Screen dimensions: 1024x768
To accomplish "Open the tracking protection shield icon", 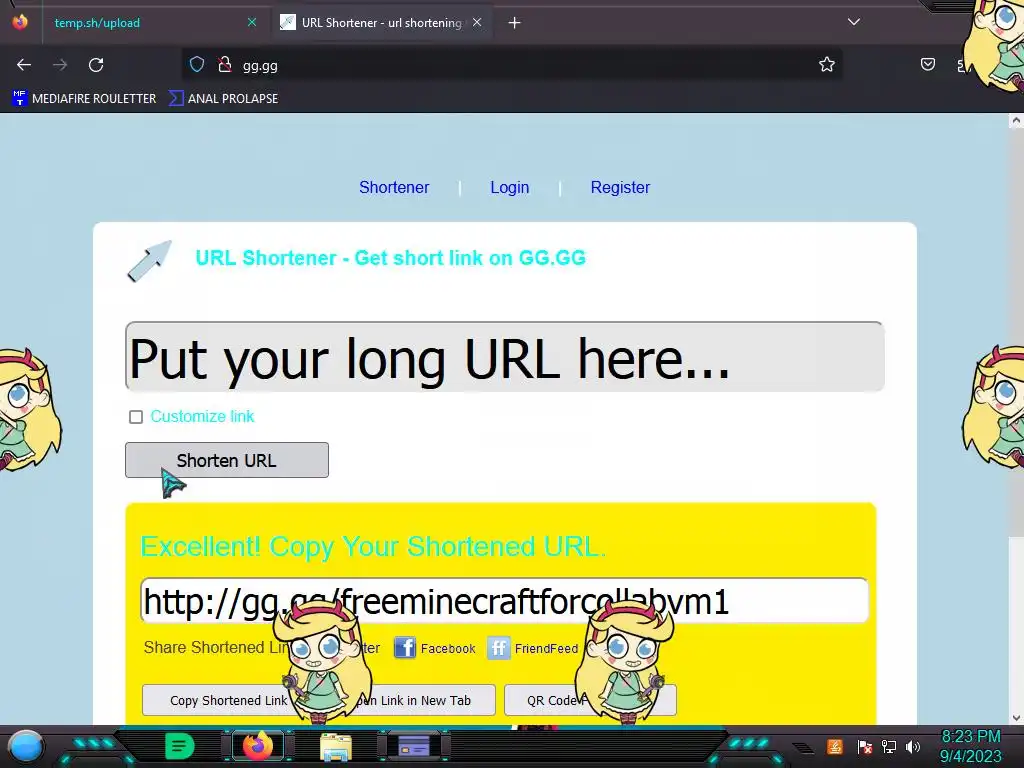I will 197,65.
